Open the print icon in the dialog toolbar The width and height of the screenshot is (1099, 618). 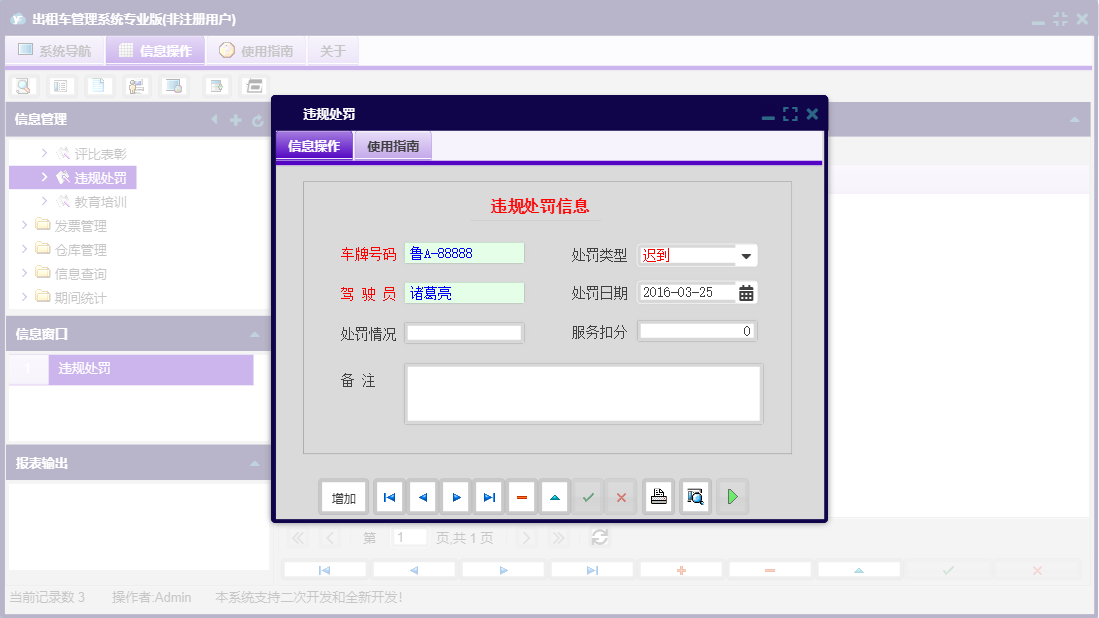[x=658, y=496]
